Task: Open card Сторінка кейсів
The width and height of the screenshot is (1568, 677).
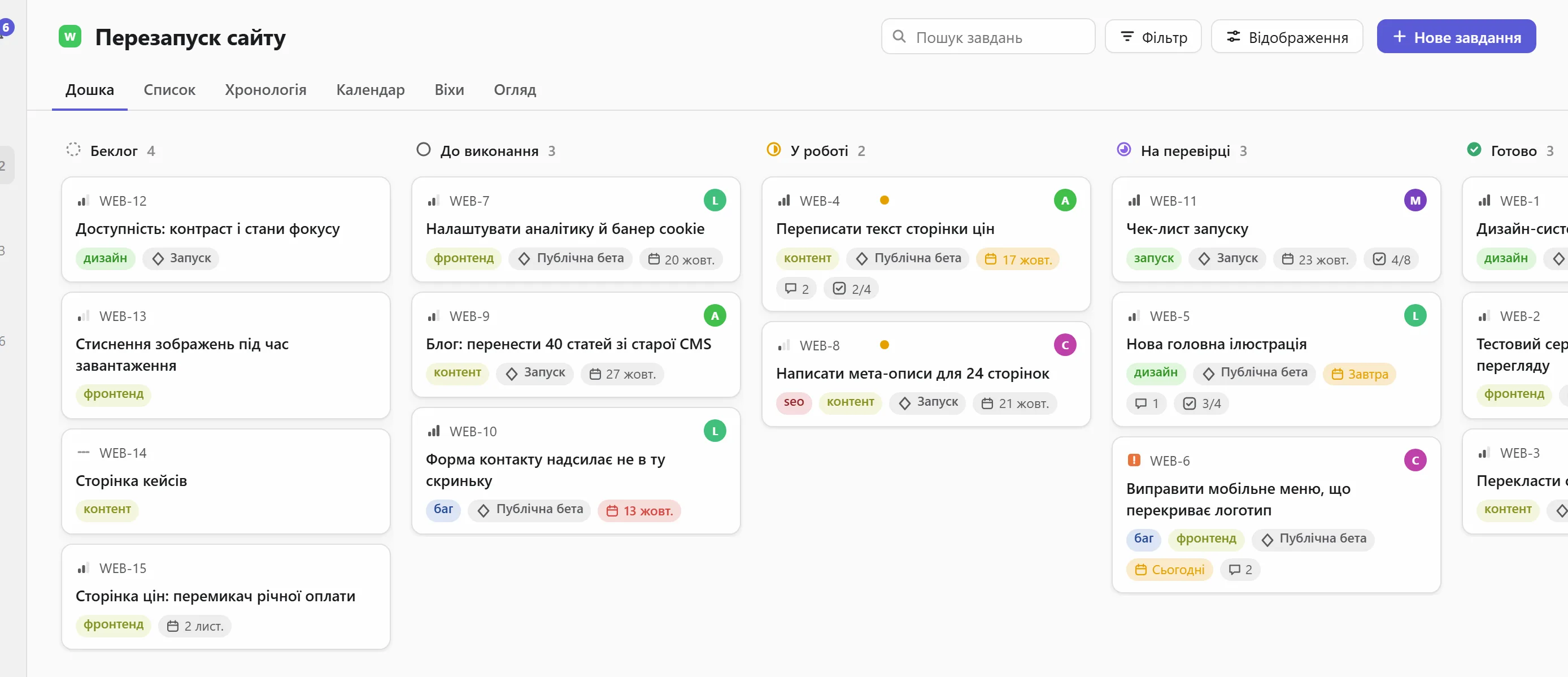Action: 226,481
